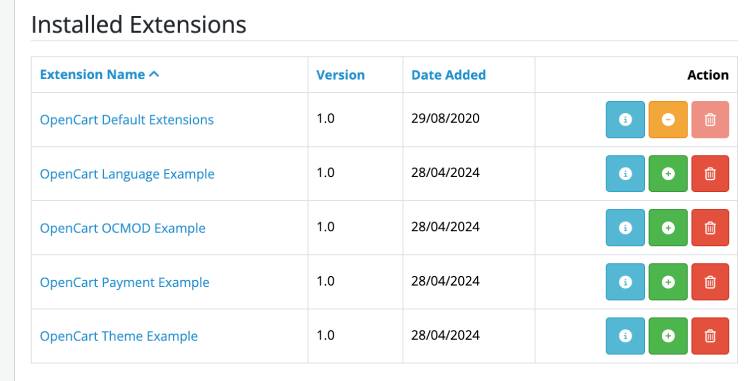The image size is (750, 381).
Task: Open the OpenCart Theme Example link
Action: tap(119, 336)
